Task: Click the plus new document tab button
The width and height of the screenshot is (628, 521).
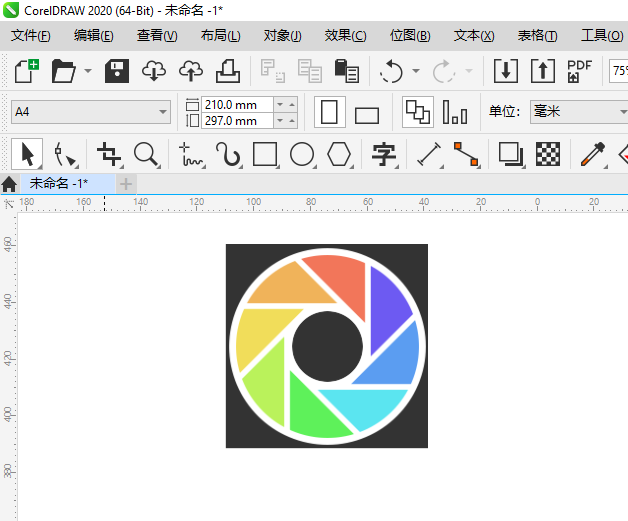Action: [x=126, y=184]
